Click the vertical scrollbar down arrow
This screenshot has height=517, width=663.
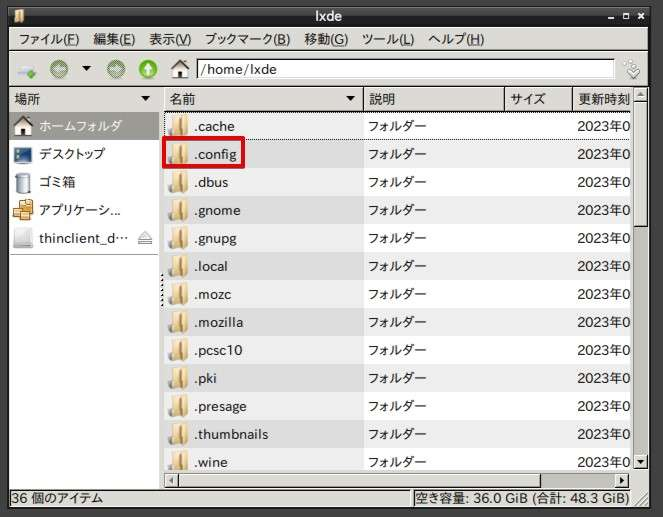click(x=641, y=462)
